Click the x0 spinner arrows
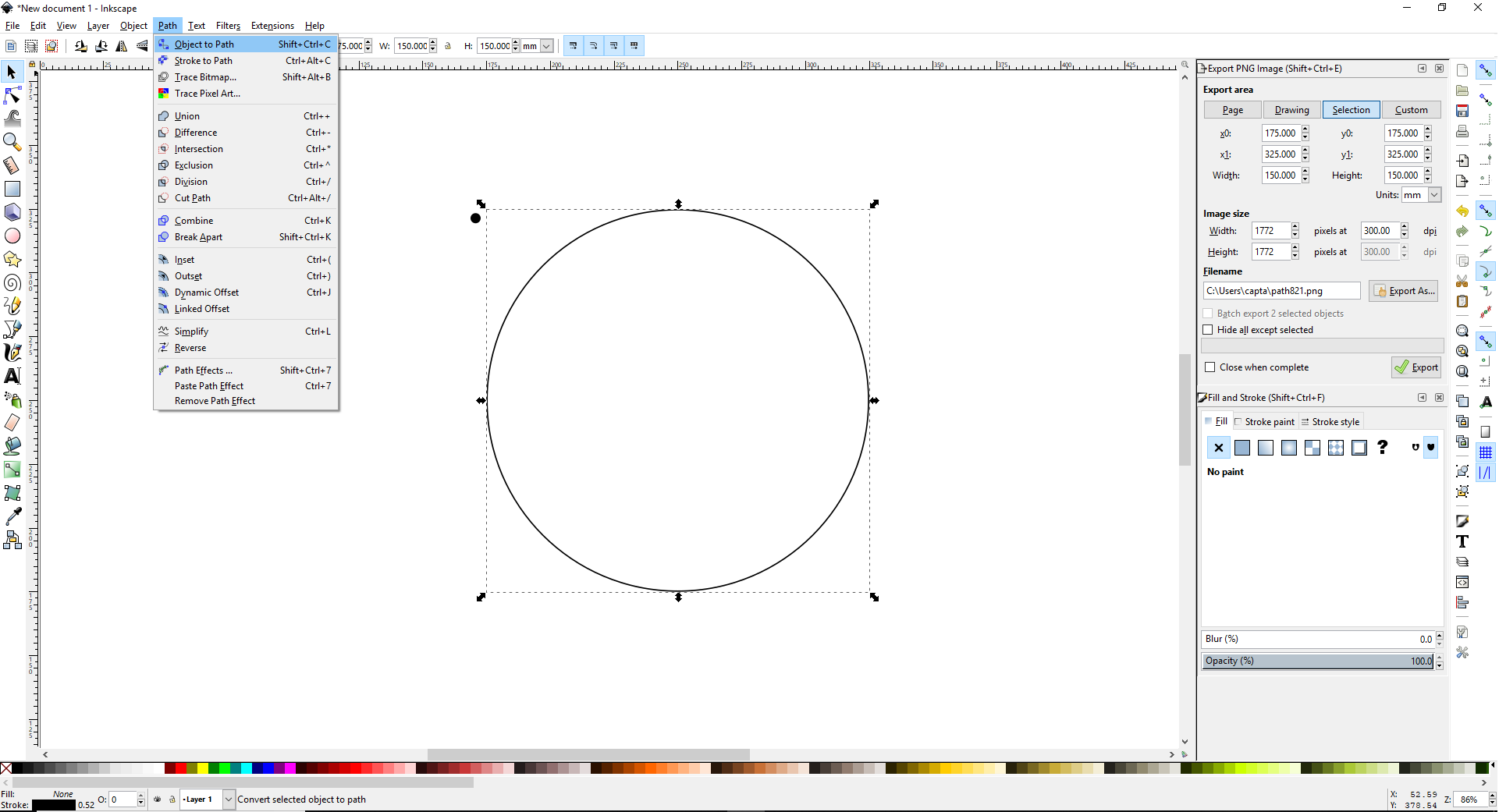The image size is (1499, 812). point(1305,133)
